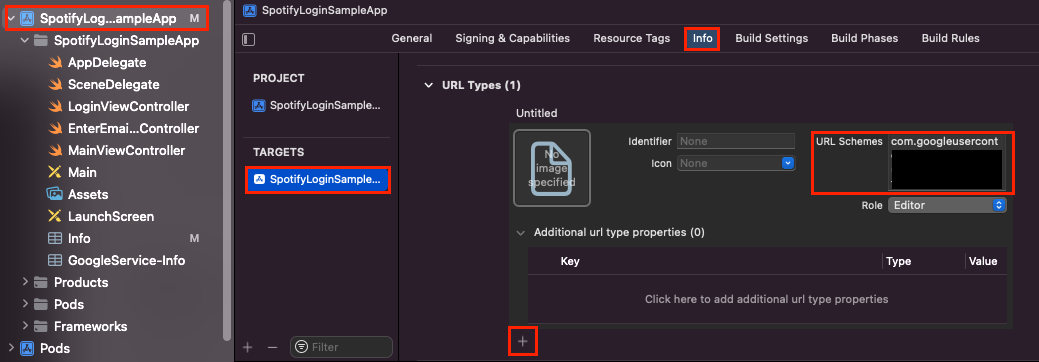Screen dimensions: 1039x362
Task: Expand the Products folder
Action: [x=25, y=282]
